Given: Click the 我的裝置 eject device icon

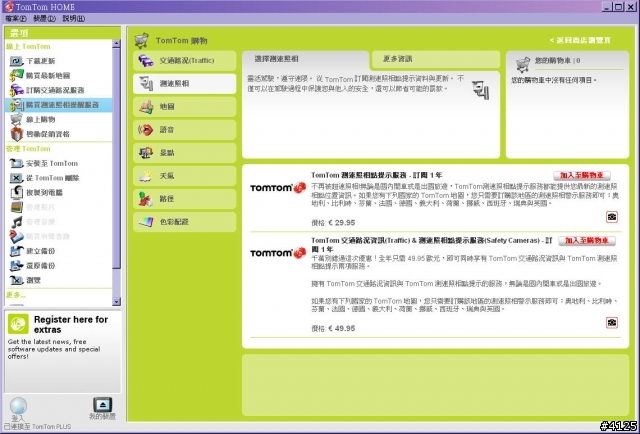Looking at the screenshot, I should point(102,405).
